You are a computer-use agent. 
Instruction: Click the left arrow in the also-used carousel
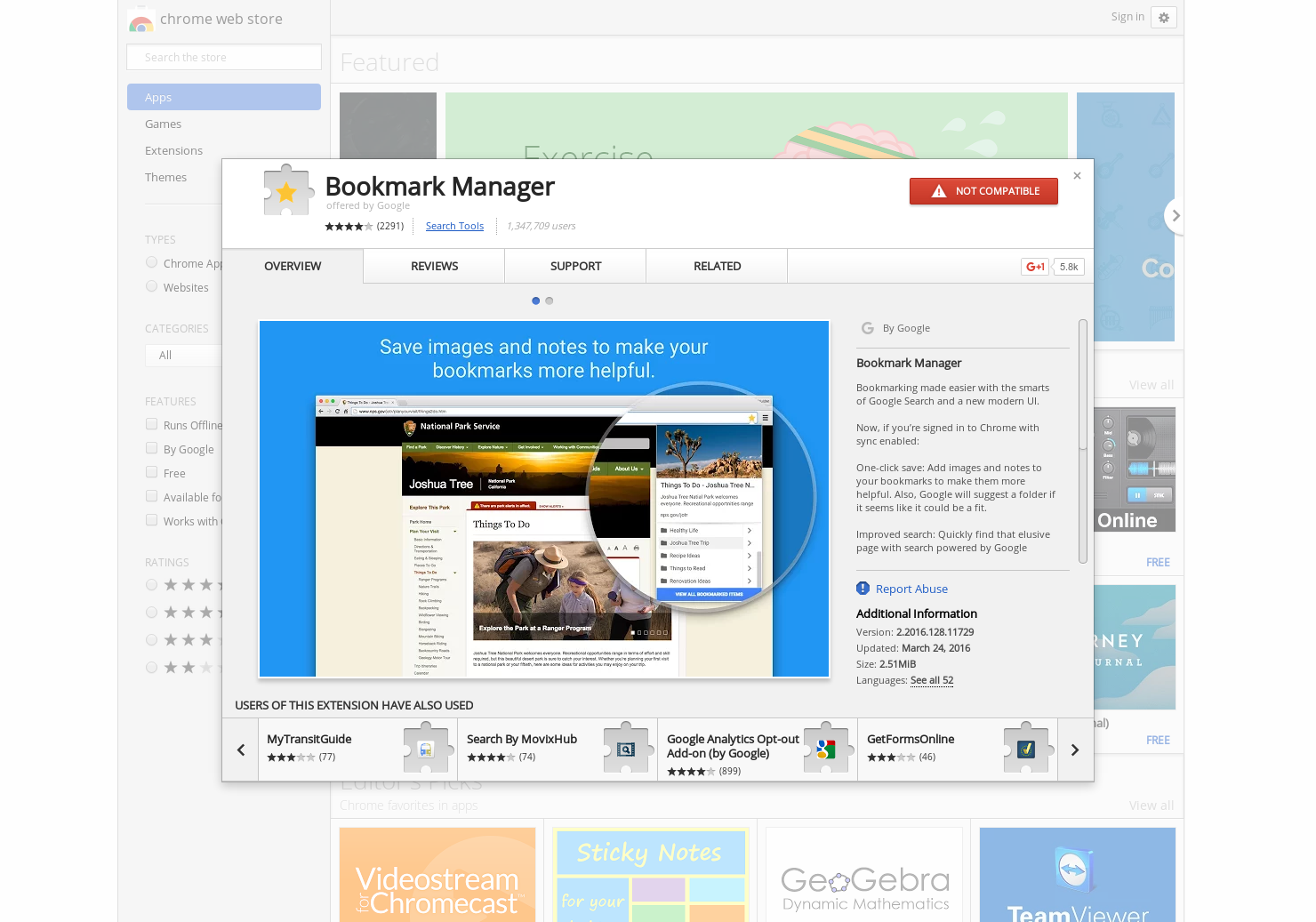240,750
